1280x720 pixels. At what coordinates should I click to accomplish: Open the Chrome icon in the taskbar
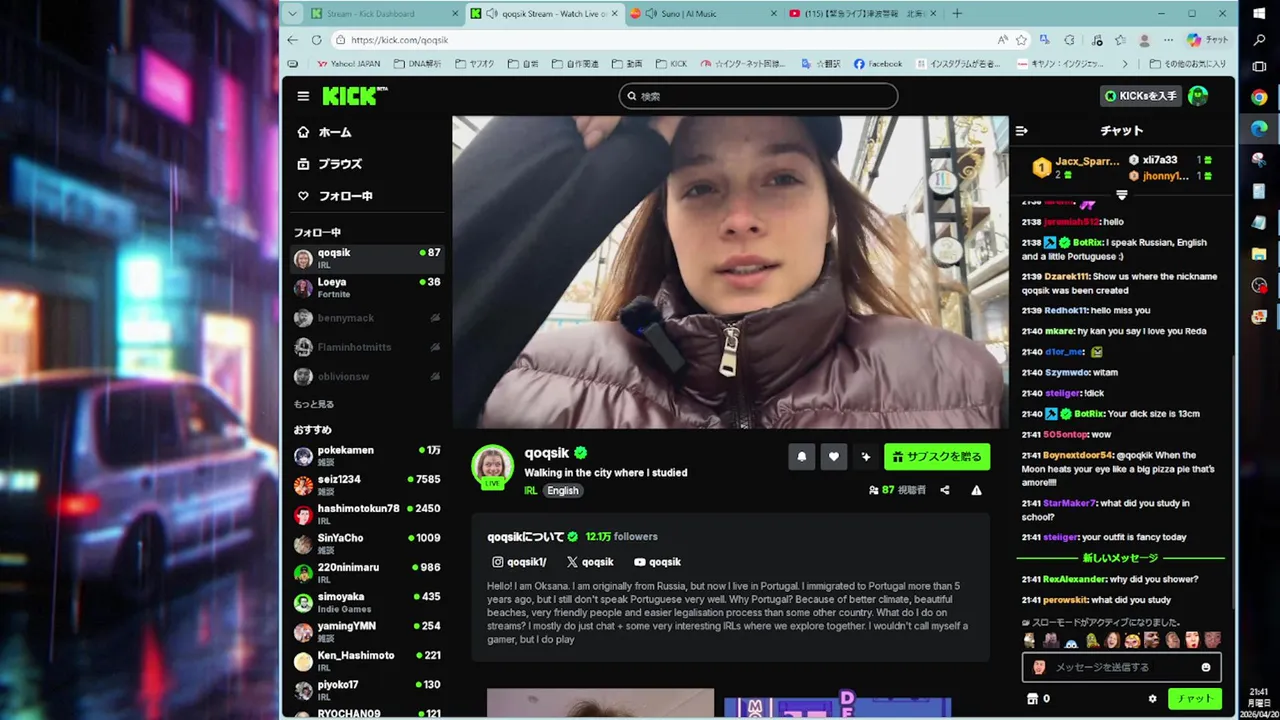[x=1259, y=97]
